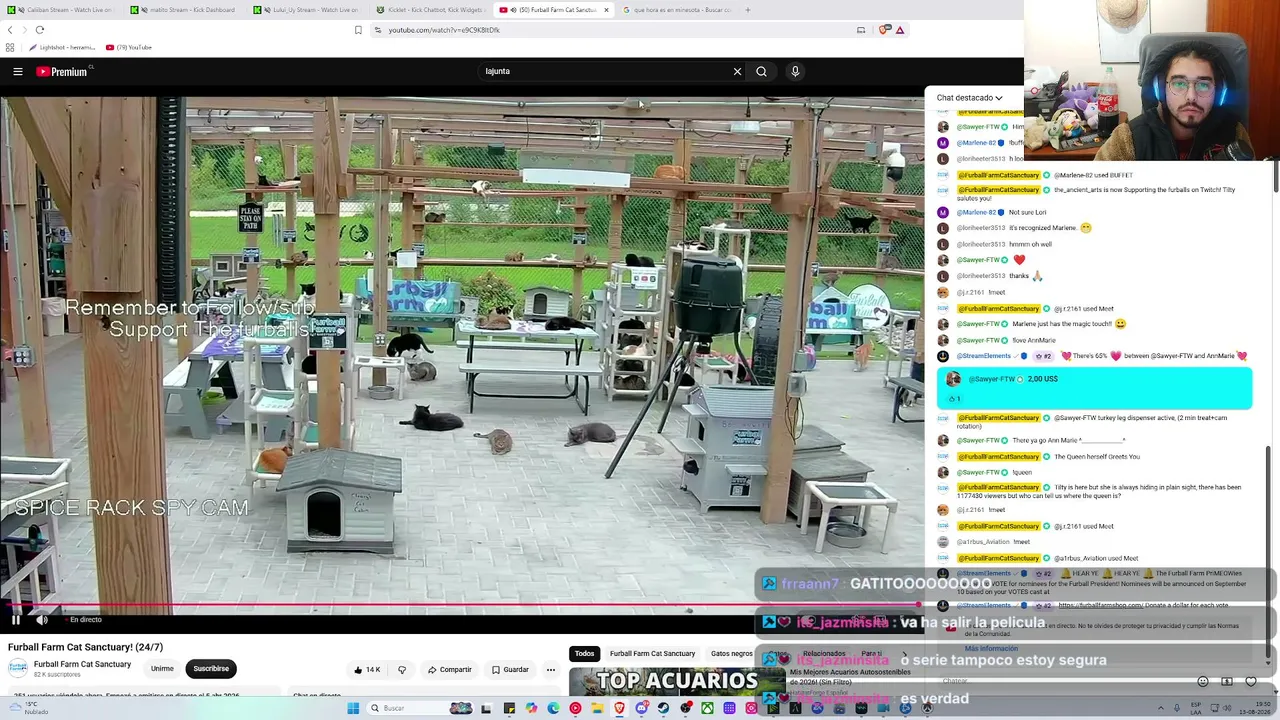Click the video title 'Furball Farm Cat Sanctuary! (24/7)'

pyautogui.click(x=85, y=647)
